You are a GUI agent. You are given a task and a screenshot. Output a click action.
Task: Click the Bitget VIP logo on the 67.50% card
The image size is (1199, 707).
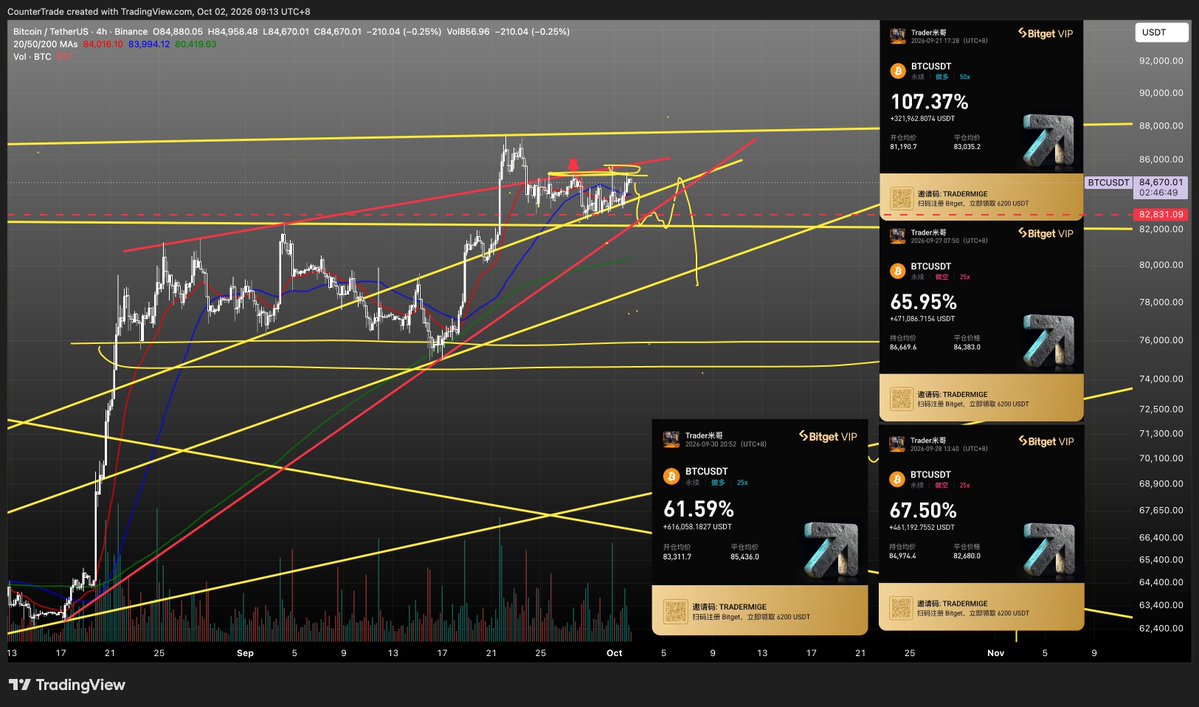pos(1045,441)
